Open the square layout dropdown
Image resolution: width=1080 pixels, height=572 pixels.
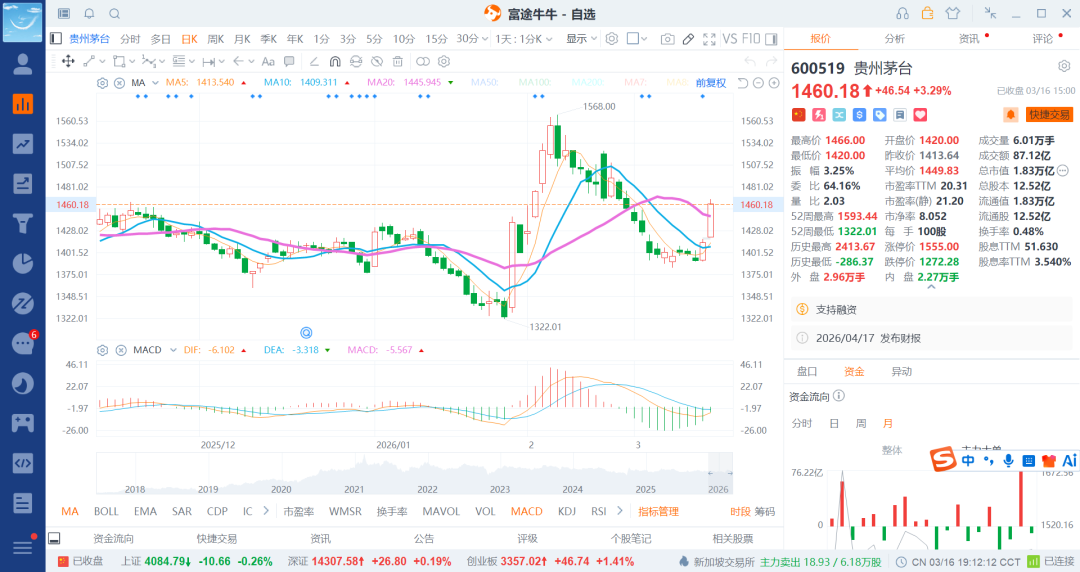coord(637,39)
